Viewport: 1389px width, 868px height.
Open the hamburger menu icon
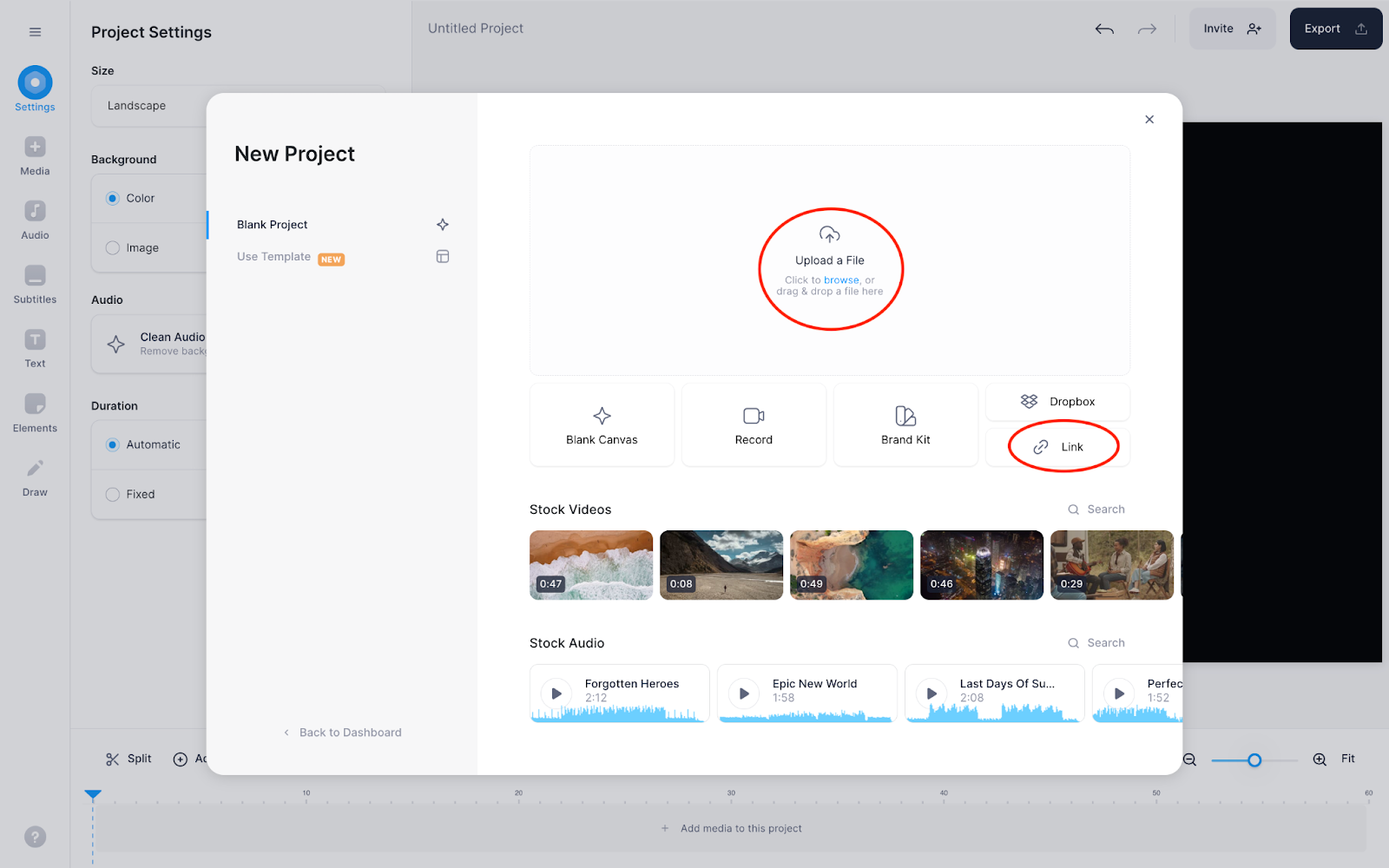pos(35,32)
